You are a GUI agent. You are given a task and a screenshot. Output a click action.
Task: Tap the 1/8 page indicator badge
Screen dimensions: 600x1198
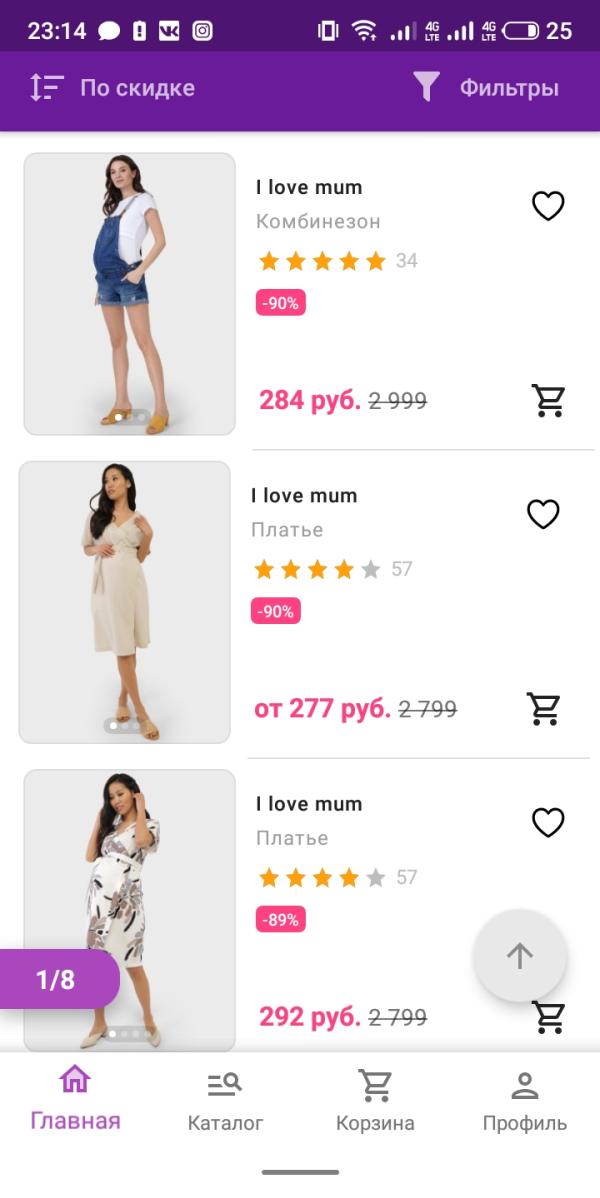(x=57, y=979)
